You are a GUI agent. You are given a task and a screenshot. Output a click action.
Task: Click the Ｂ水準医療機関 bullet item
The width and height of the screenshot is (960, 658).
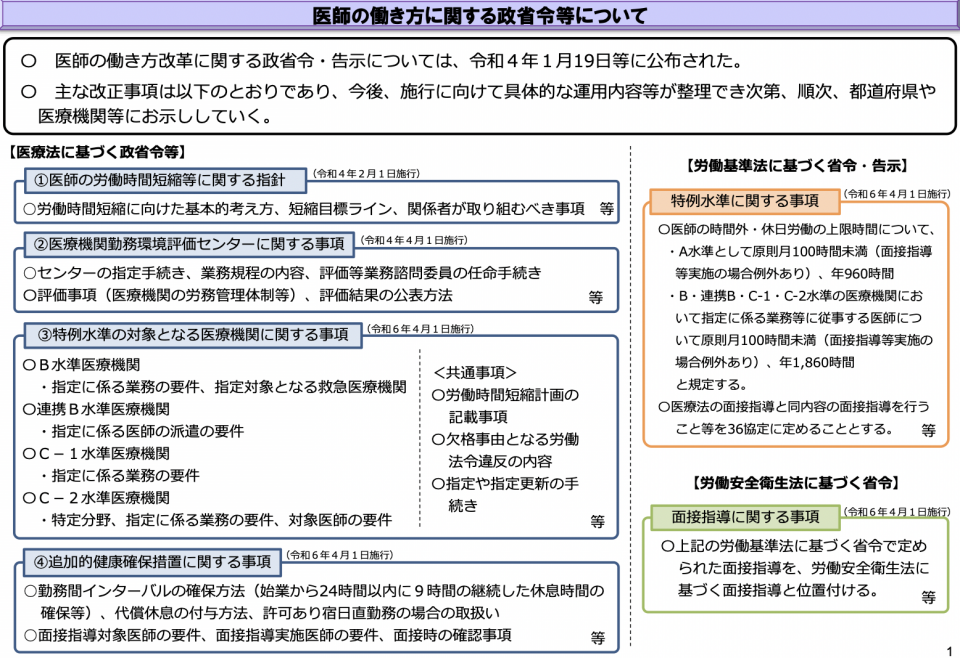click(81, 365)
